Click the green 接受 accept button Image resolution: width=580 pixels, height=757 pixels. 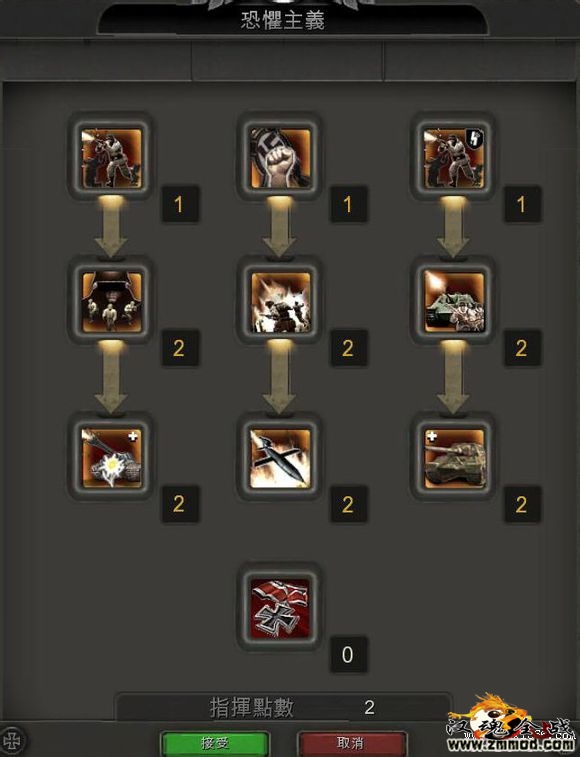(215, 743)
